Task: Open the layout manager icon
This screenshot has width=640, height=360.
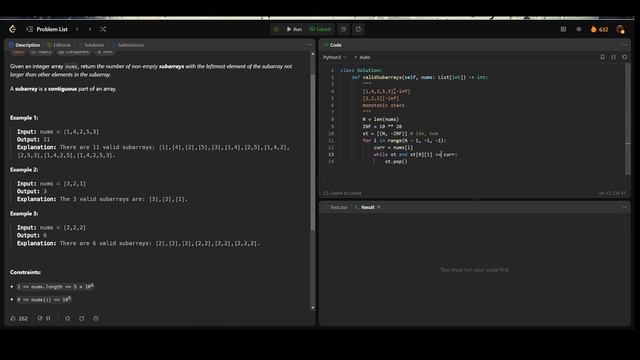Action: [x=563, y=29]
